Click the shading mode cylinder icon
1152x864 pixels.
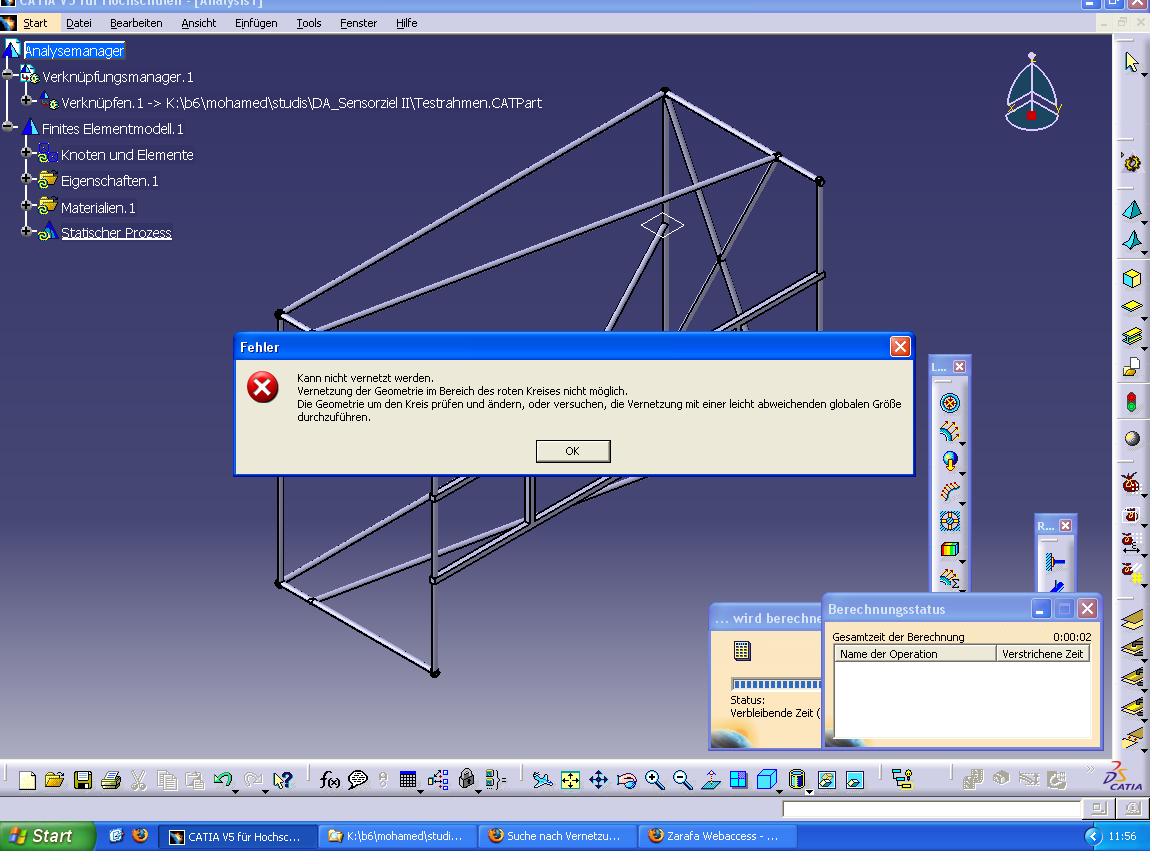(796, 779)
